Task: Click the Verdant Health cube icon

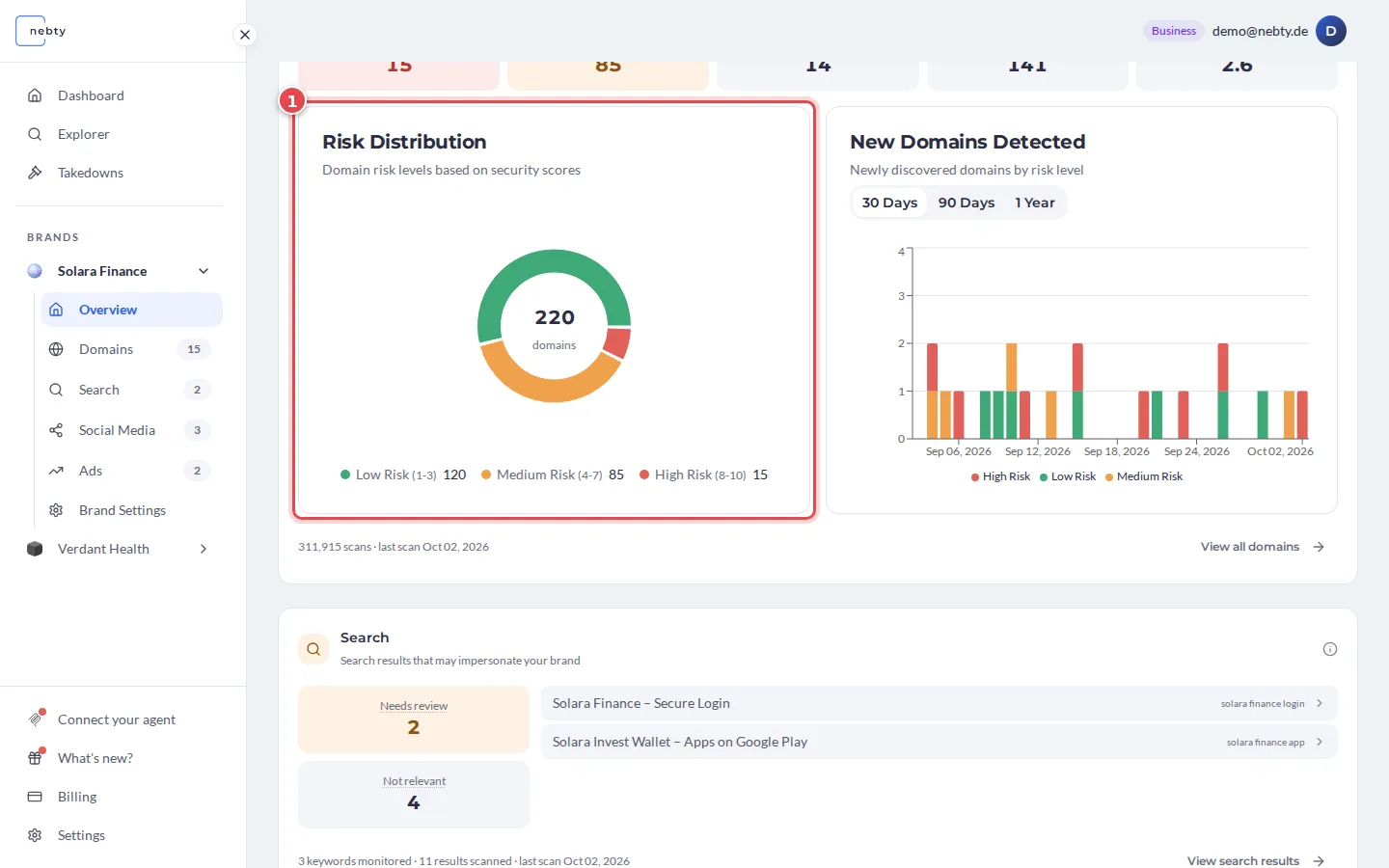Action: 35,549
